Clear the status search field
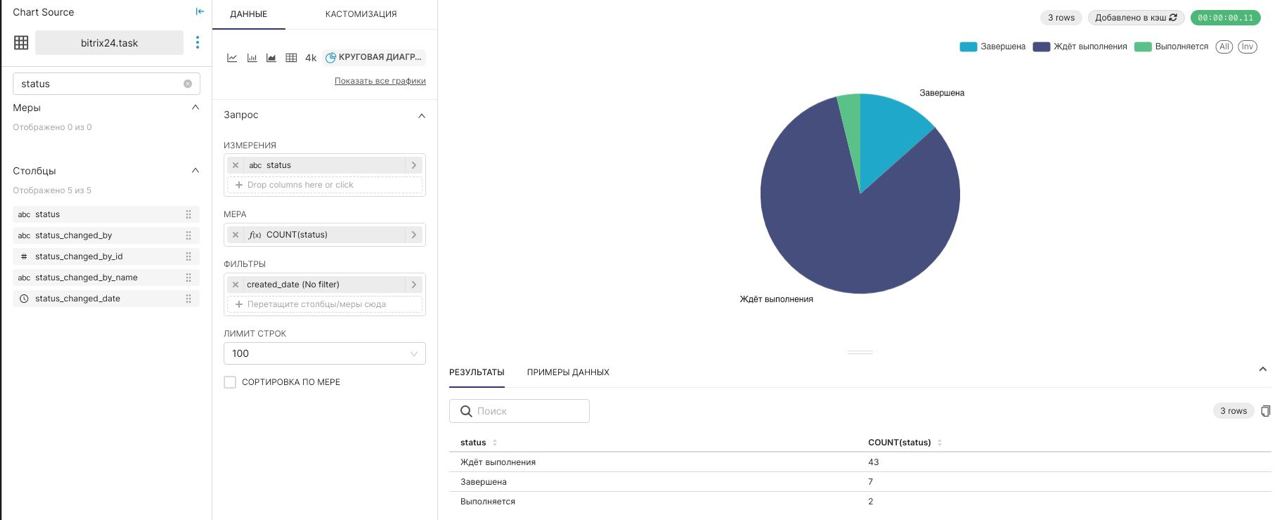The height and width of the screenshot is (520, 1280). pos(187,84)
